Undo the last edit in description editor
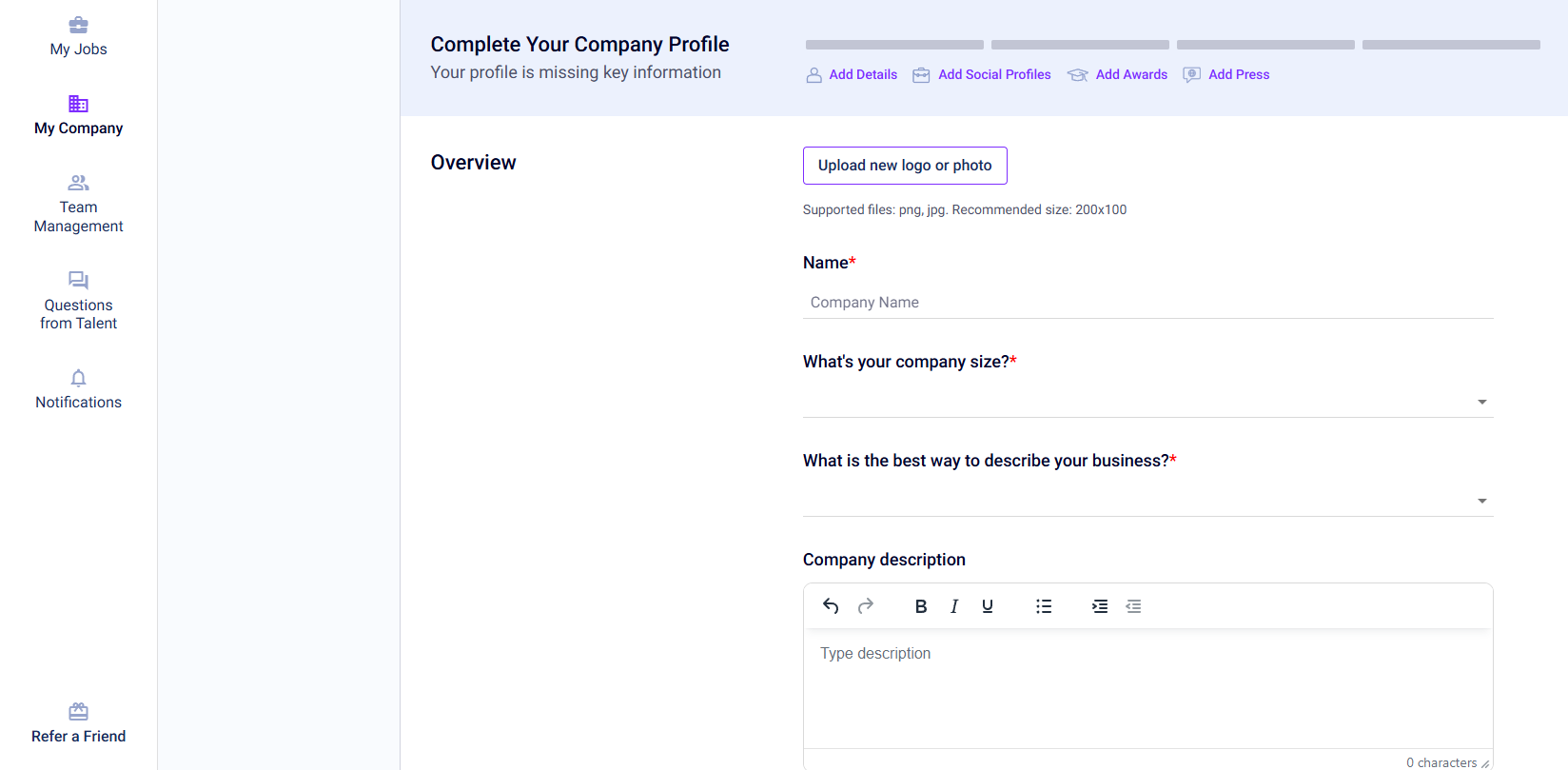This screenshot has width=1568, height=770. pos(831,606)
